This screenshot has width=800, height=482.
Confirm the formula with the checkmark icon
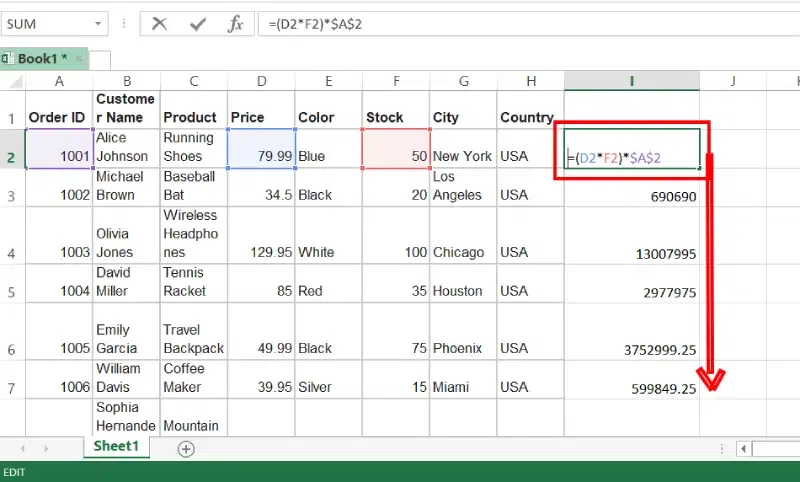coord(198,24)
